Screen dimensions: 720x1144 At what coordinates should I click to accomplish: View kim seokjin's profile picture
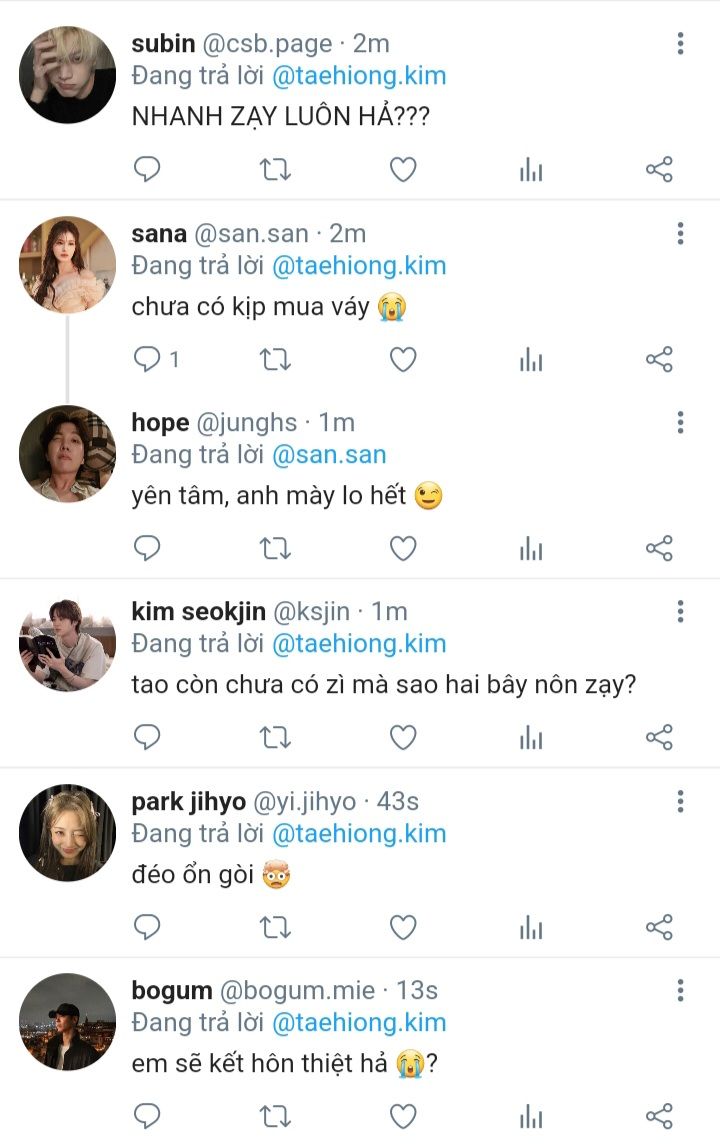[x=68, y=643]
